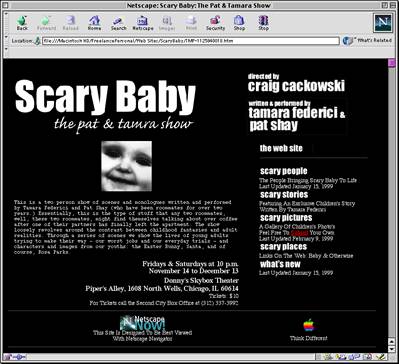Stop loading with the Stop button
Screen dimensions: 399x364
coord(263,23)
